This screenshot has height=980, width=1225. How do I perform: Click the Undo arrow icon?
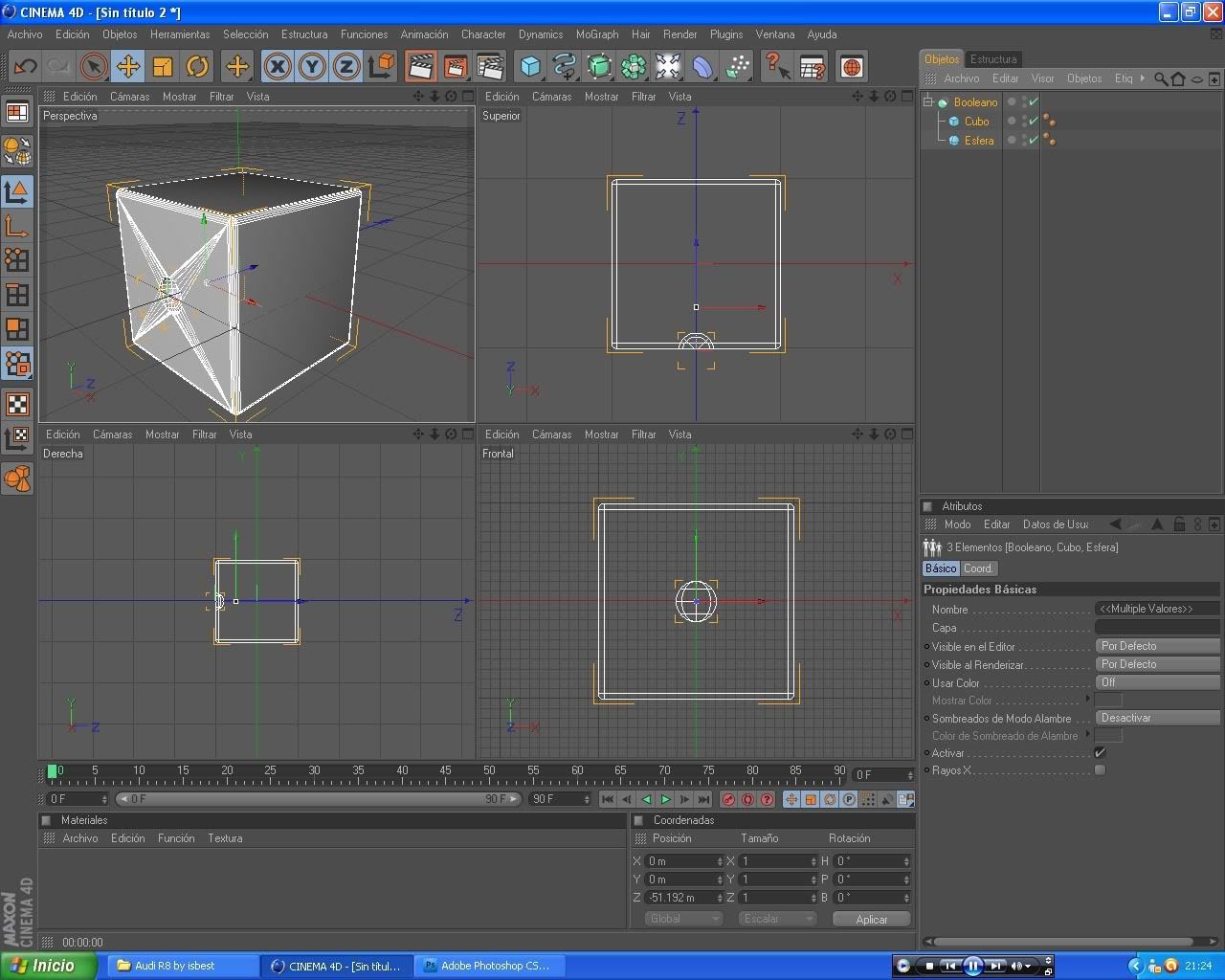tap(25, 66)
